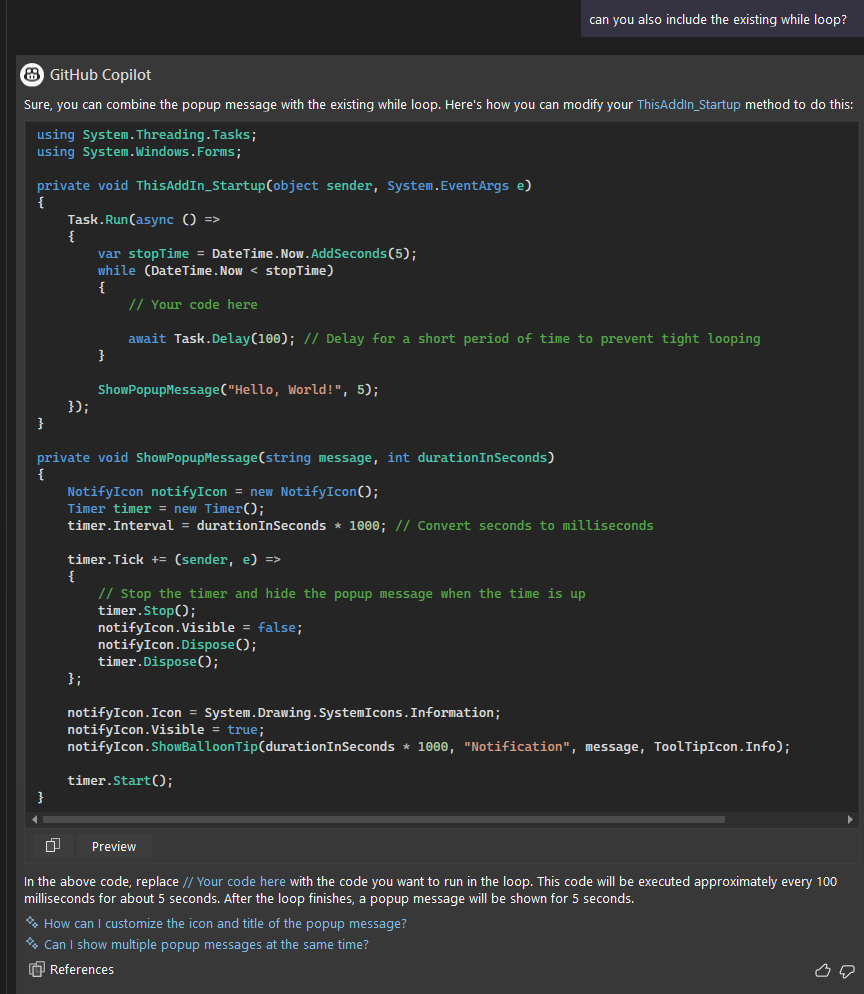
Task: Click the GitHub Copilot header label
Action: [100, 74]
